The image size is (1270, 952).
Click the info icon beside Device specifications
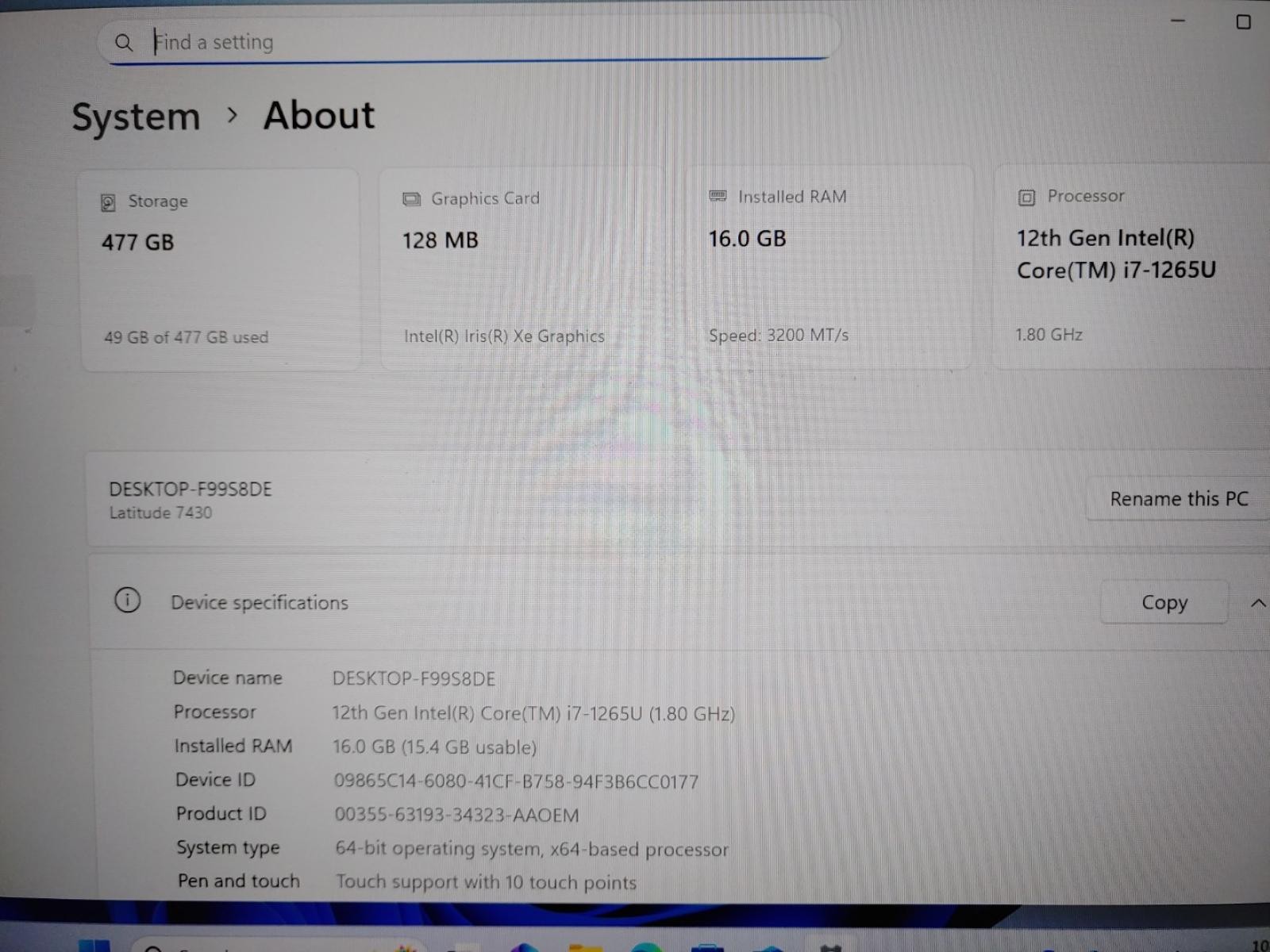pyautogui.click(x=127, y=601)
